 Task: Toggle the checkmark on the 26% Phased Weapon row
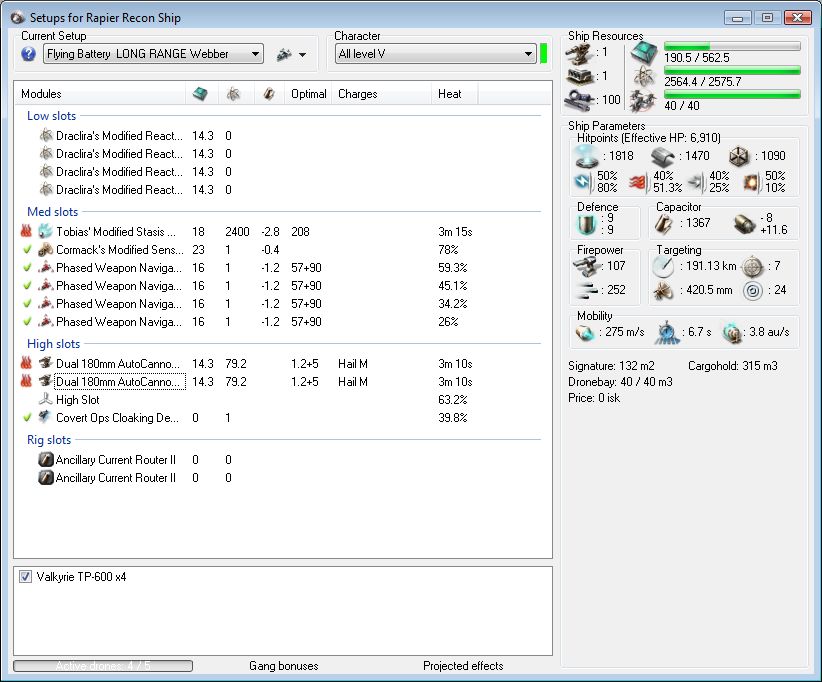pyautogui.click(x=27, y=321)
